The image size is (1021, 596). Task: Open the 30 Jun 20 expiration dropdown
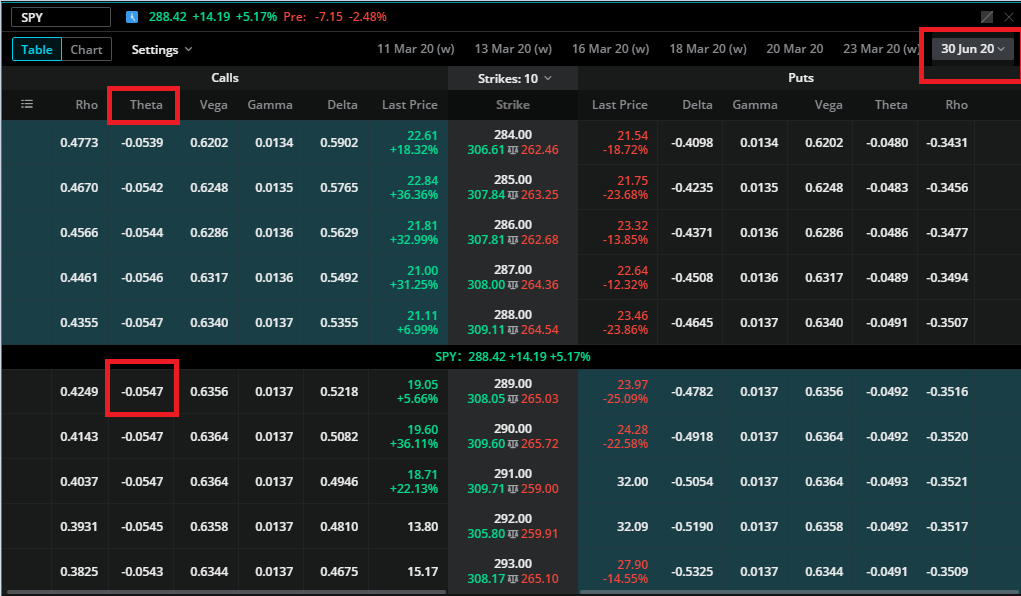[973, 49]
